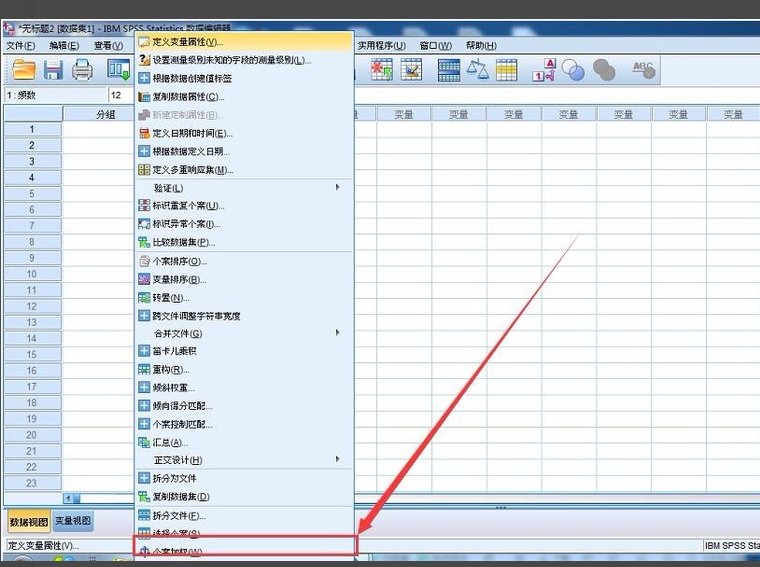
Task: Open the 帮助(H) menu
Action: 481,46
